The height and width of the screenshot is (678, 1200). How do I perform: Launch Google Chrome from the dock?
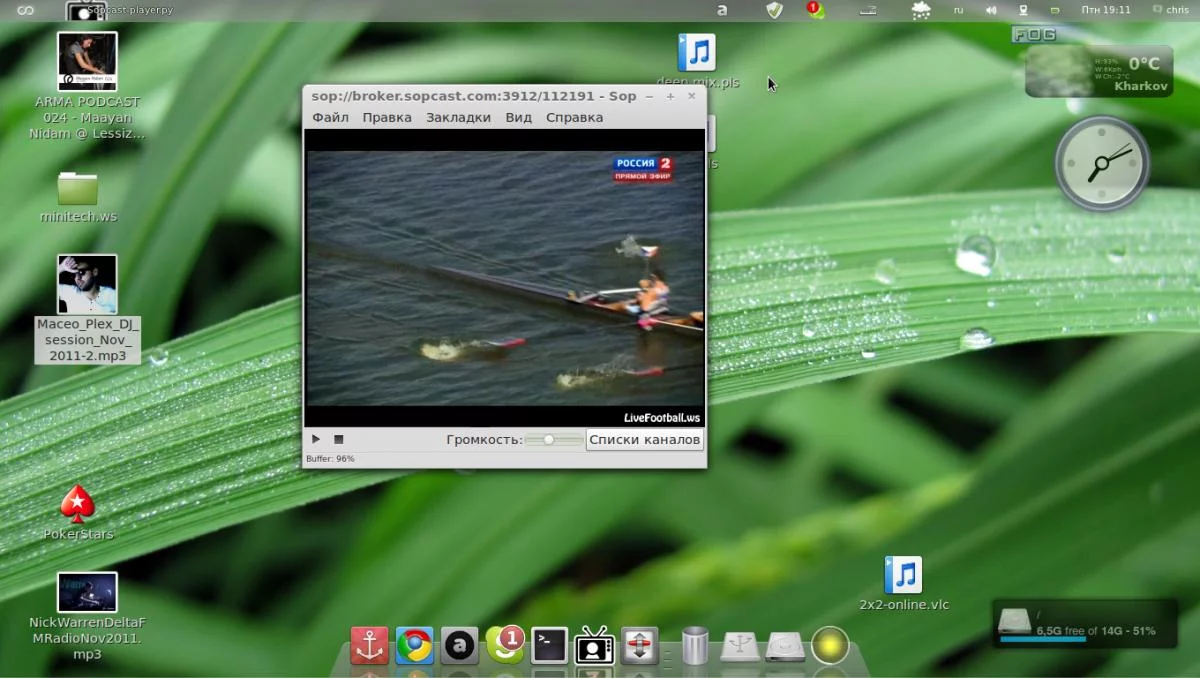(x=414, y=646)
